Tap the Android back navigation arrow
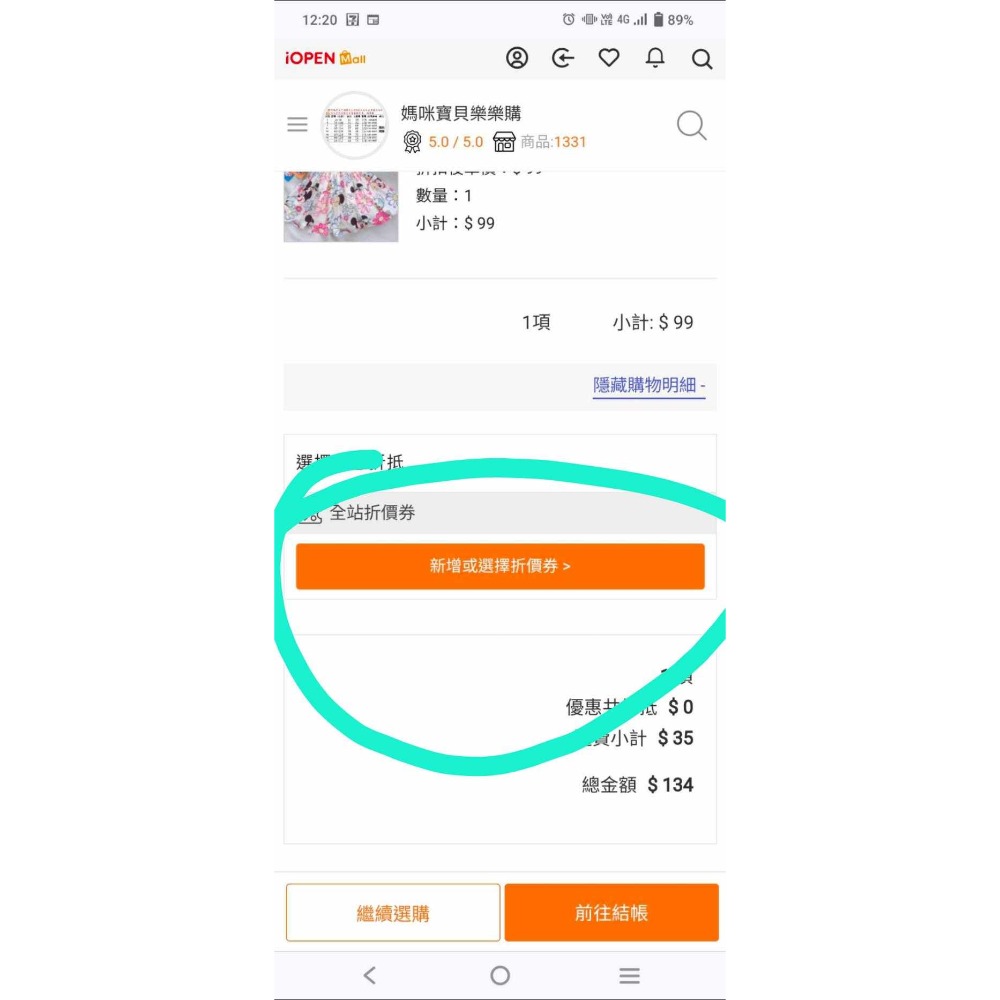 click(370, 975)
